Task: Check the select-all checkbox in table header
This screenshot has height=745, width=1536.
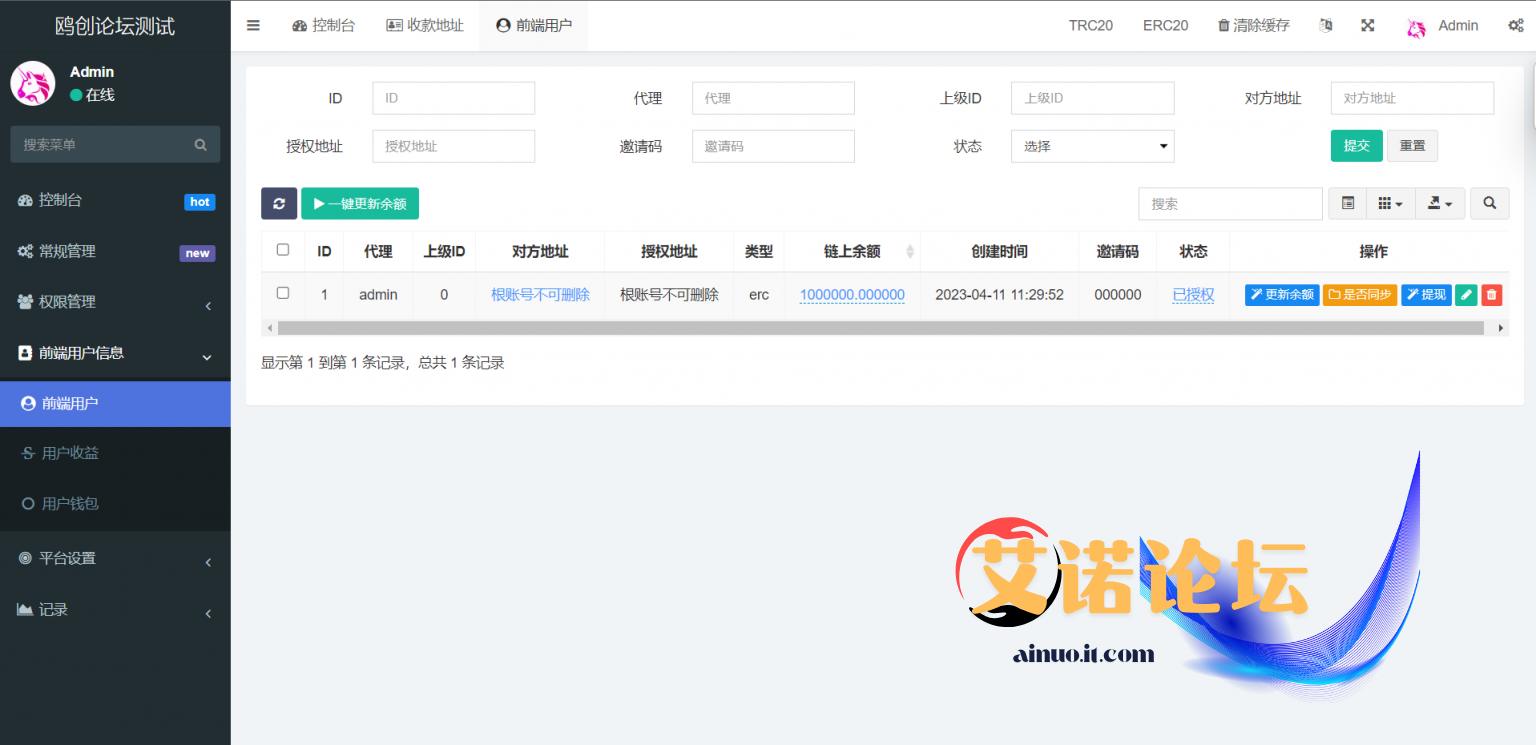Action: point(283,250)
